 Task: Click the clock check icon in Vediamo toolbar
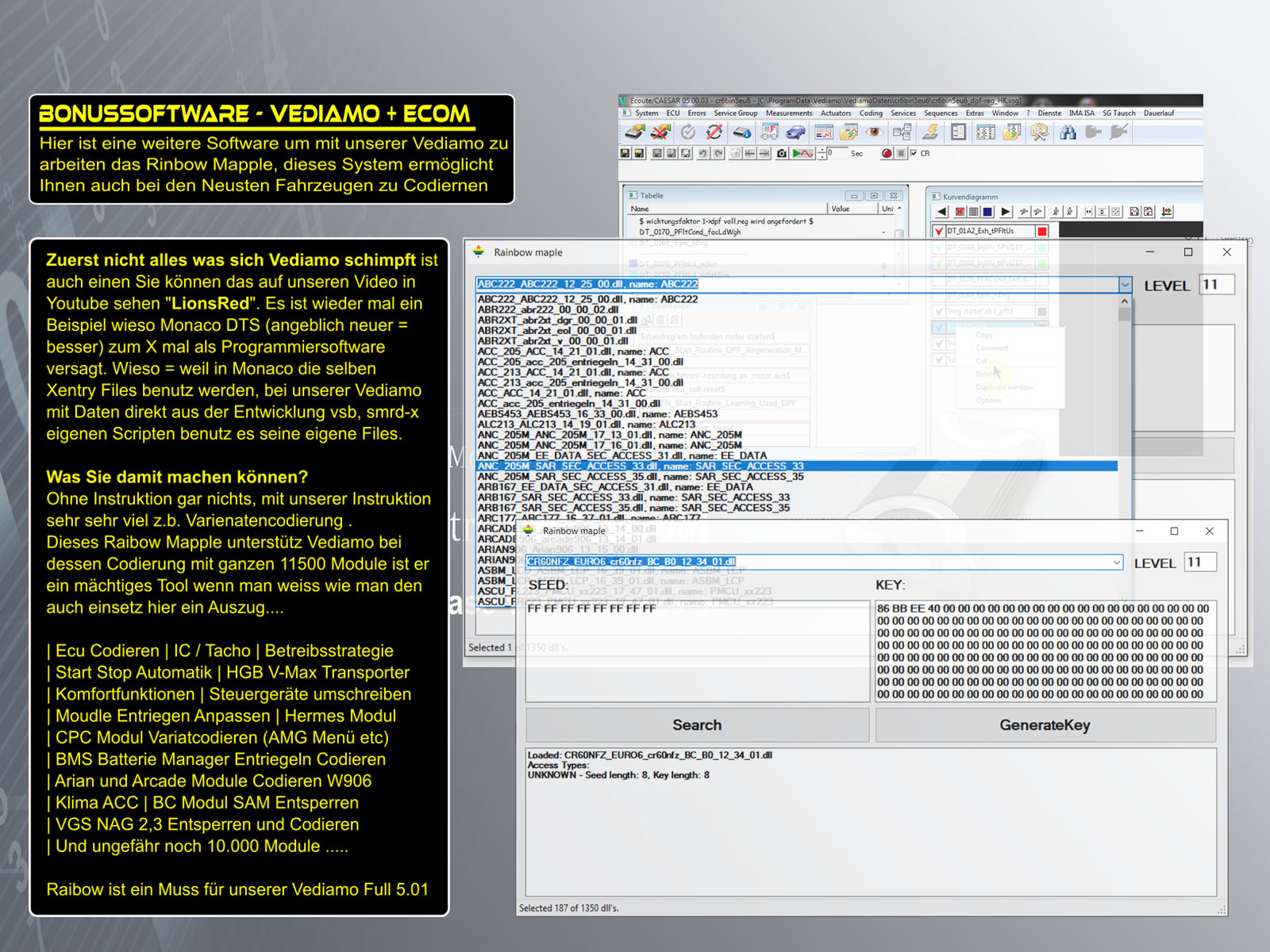pos(688,132)
